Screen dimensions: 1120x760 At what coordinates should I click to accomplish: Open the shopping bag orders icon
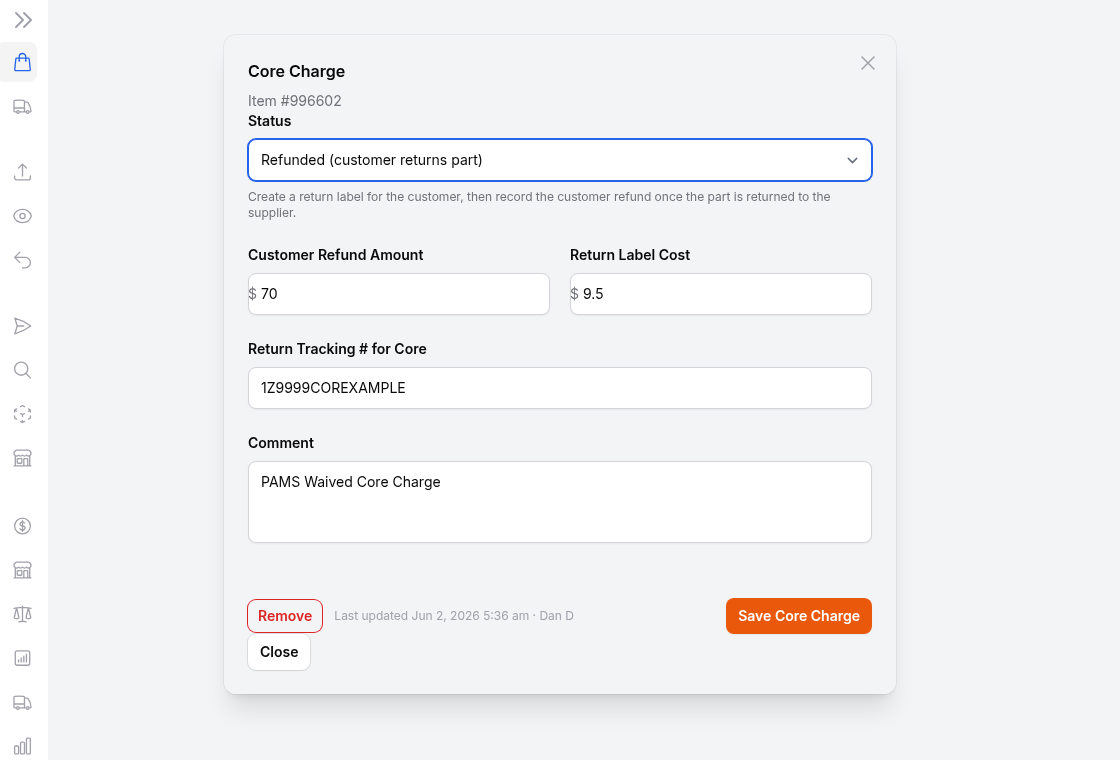(23, 62)
